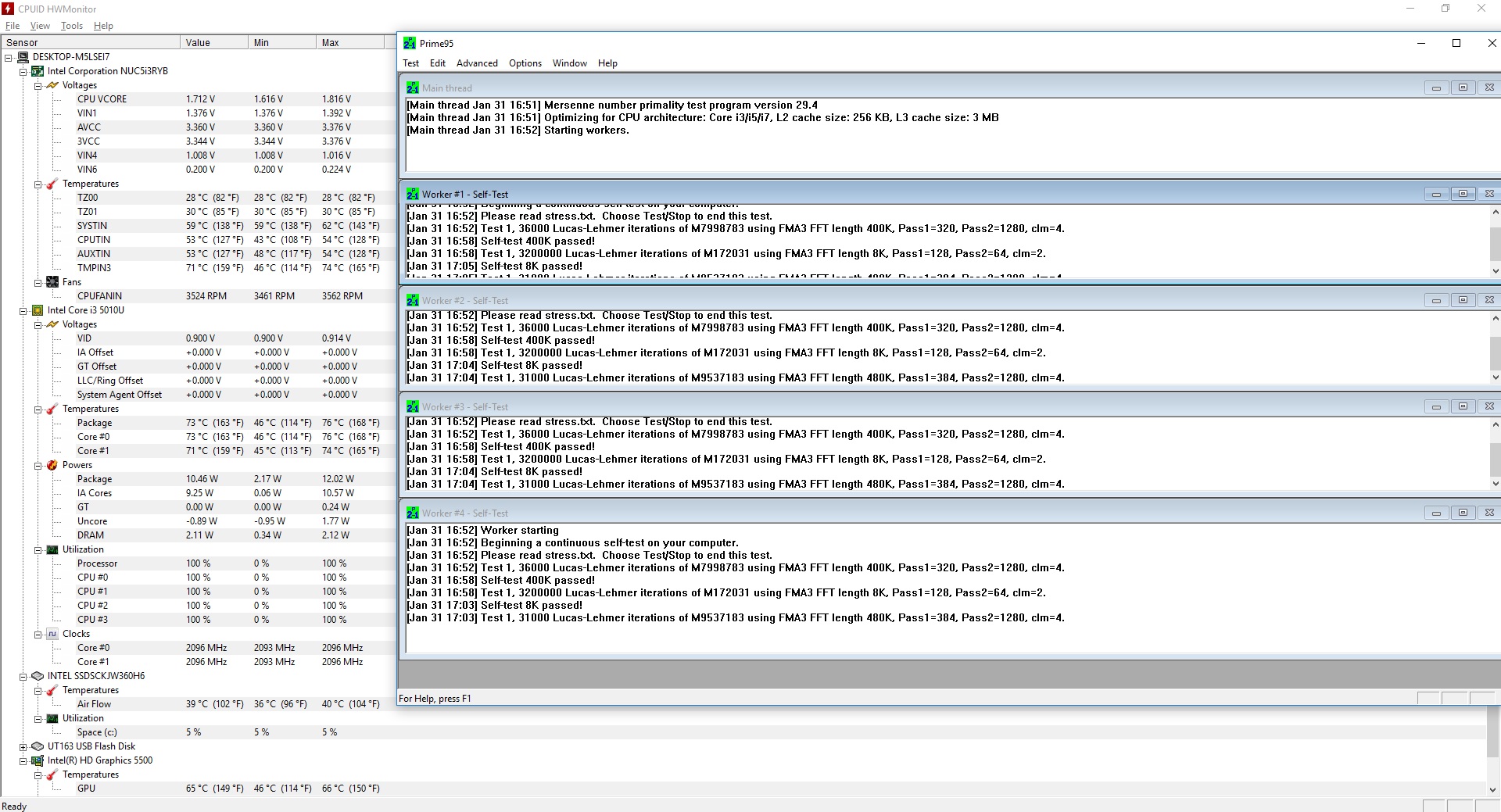The width and height of the screenshot is (1501, 812).
Task: Collapse the INTEL SSDSCKJW360H6 node
Action: pos(23,676)
